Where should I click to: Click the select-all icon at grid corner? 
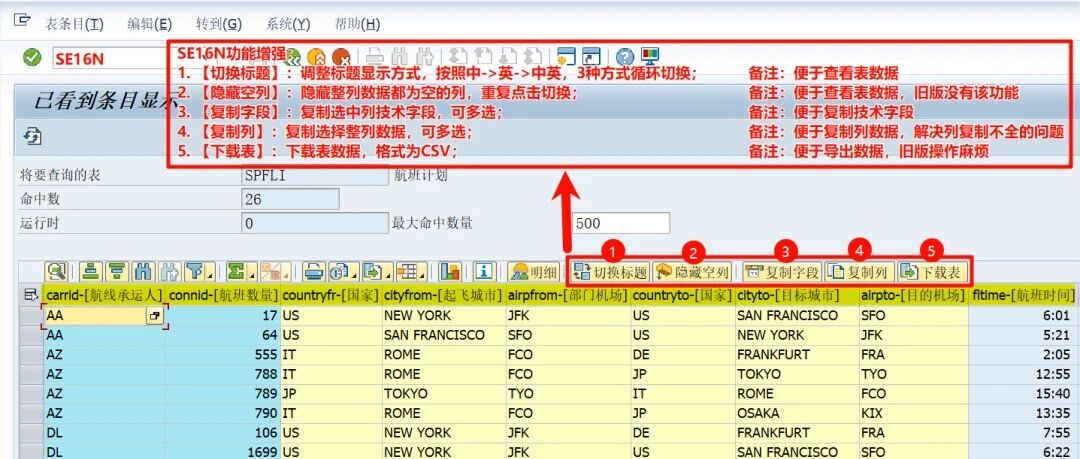click(30, 296)
